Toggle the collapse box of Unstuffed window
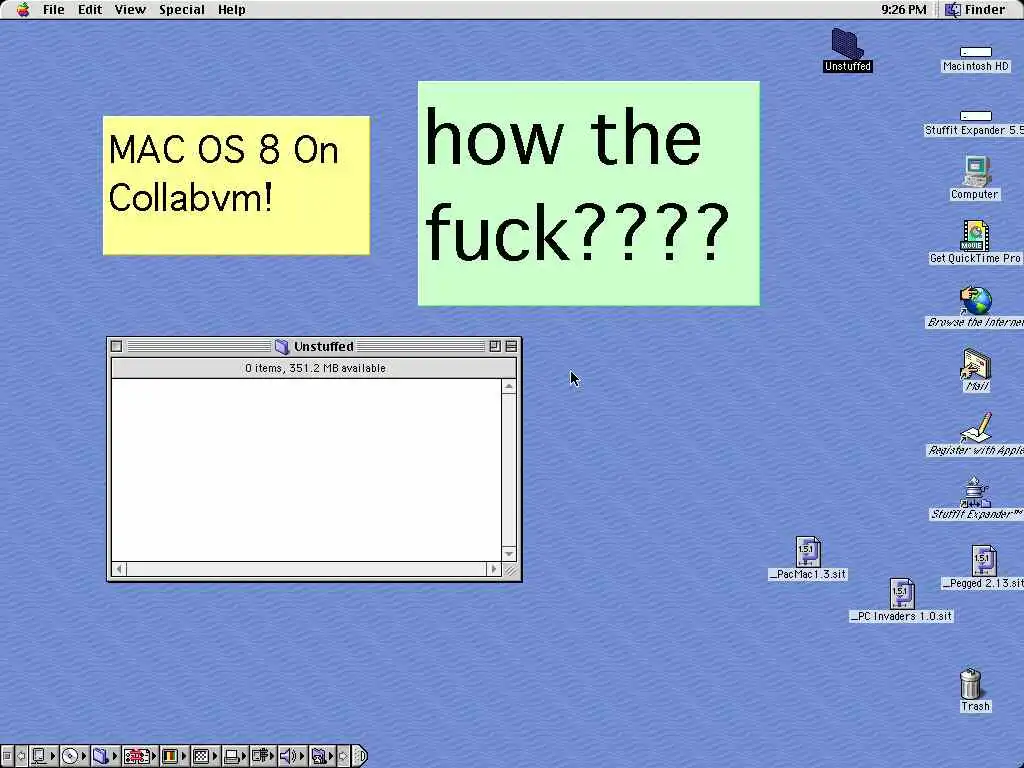Image resolution: width=1024 pixels, height=768 pixels. click(x=511, y=346)
